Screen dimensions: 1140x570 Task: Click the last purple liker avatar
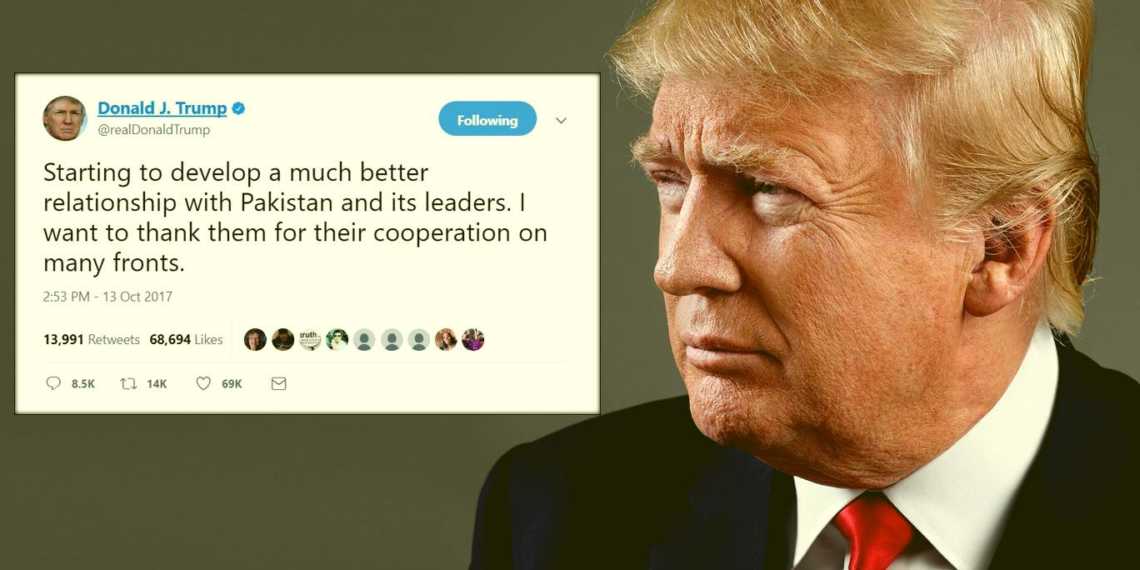pyautogui.click(x=473, y=340)
